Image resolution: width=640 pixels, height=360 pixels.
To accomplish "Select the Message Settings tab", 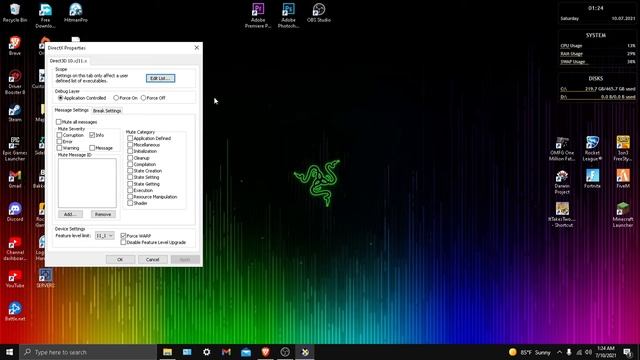I will pyautogui.click(x=71, y=110).
